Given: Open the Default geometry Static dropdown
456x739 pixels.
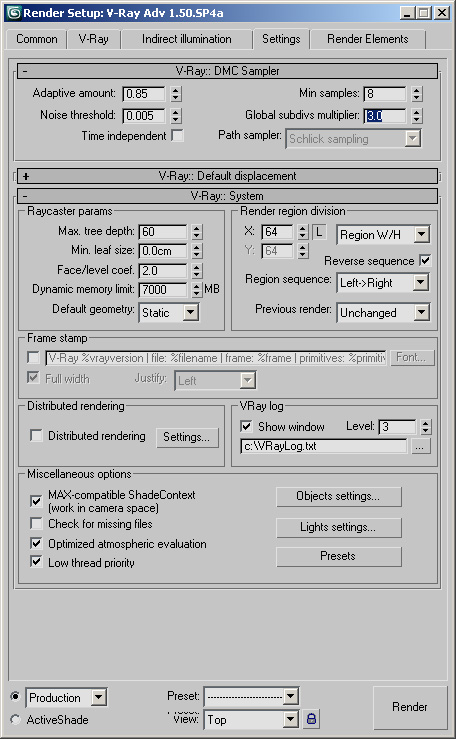Looking at the screenshot, I should pos(169,312).
